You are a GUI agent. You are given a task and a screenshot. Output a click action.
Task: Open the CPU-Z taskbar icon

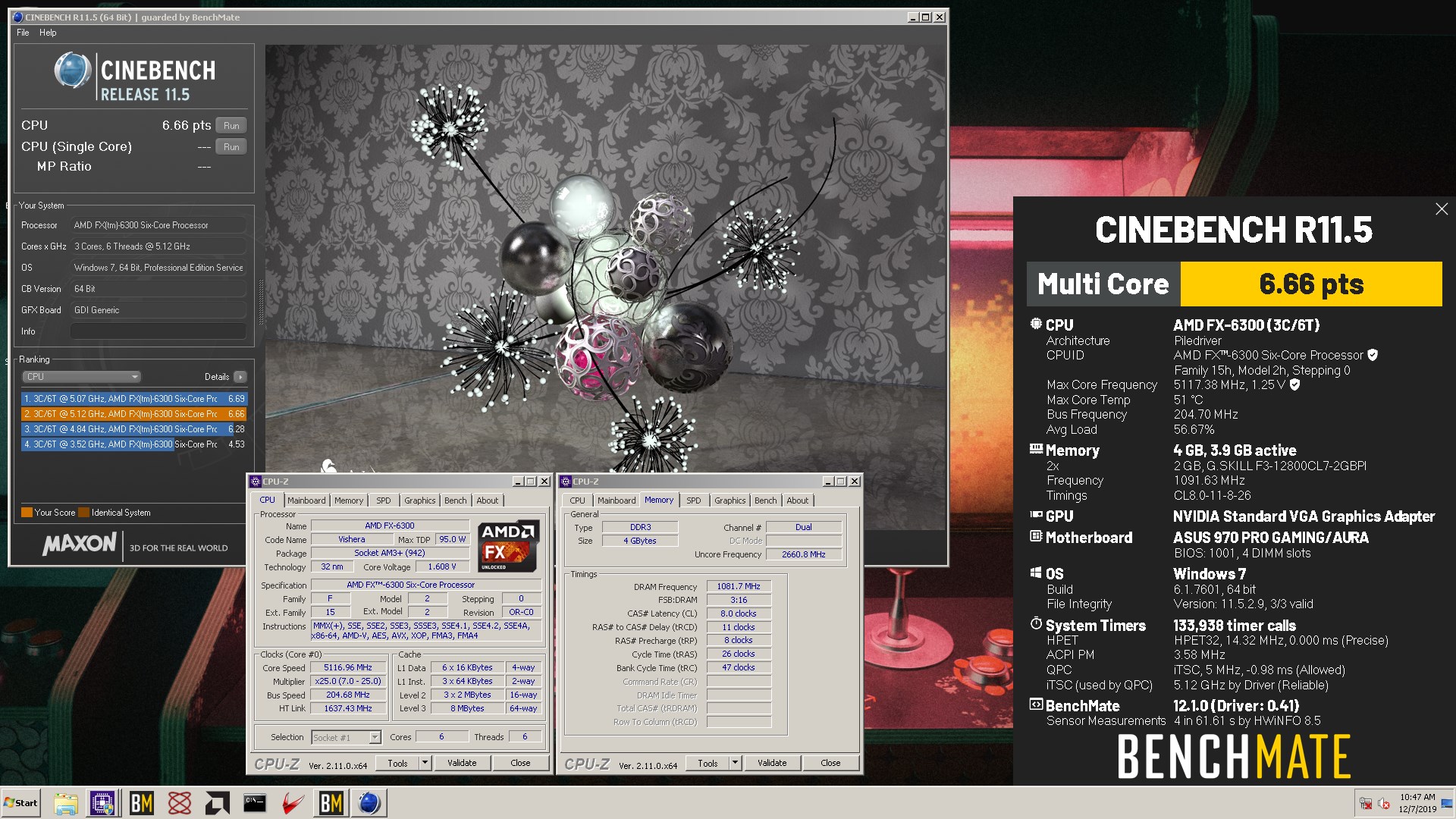coord(102,803)
